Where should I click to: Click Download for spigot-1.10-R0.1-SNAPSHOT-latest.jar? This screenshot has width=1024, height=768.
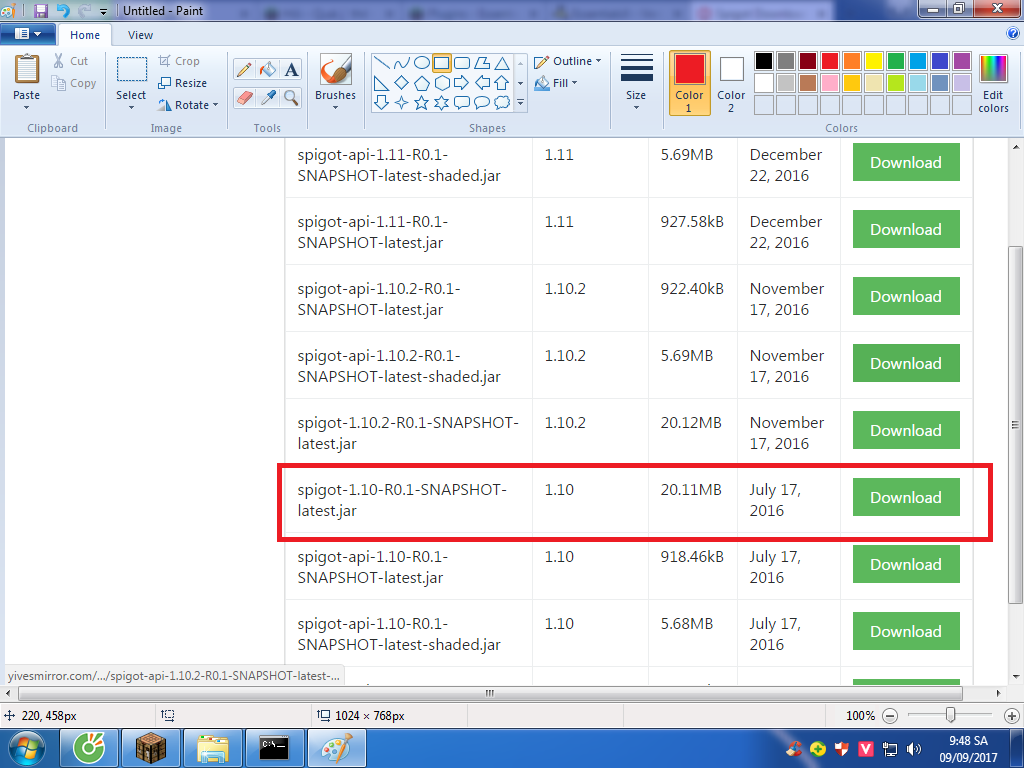(906, 497)
